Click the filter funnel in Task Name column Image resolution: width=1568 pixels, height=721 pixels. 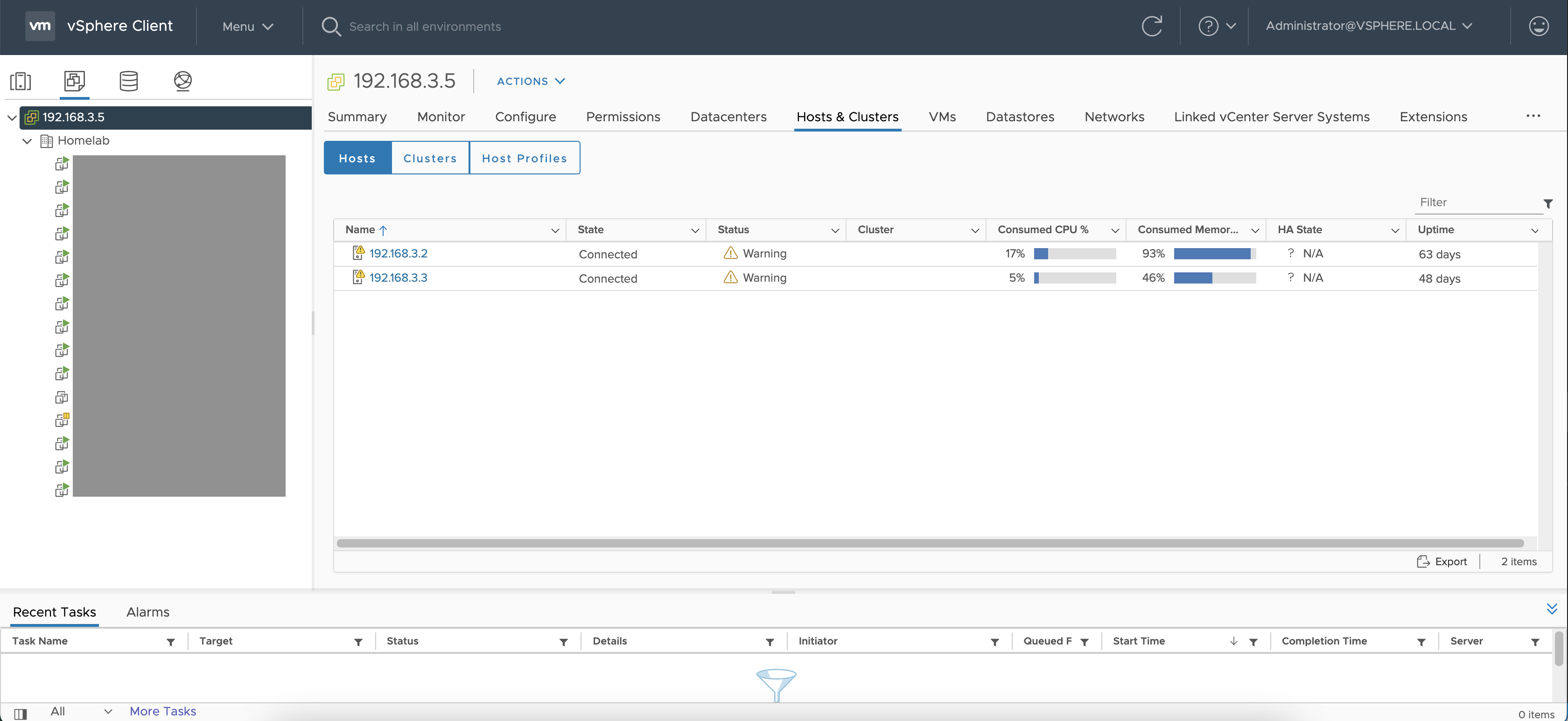coord(170,641)
